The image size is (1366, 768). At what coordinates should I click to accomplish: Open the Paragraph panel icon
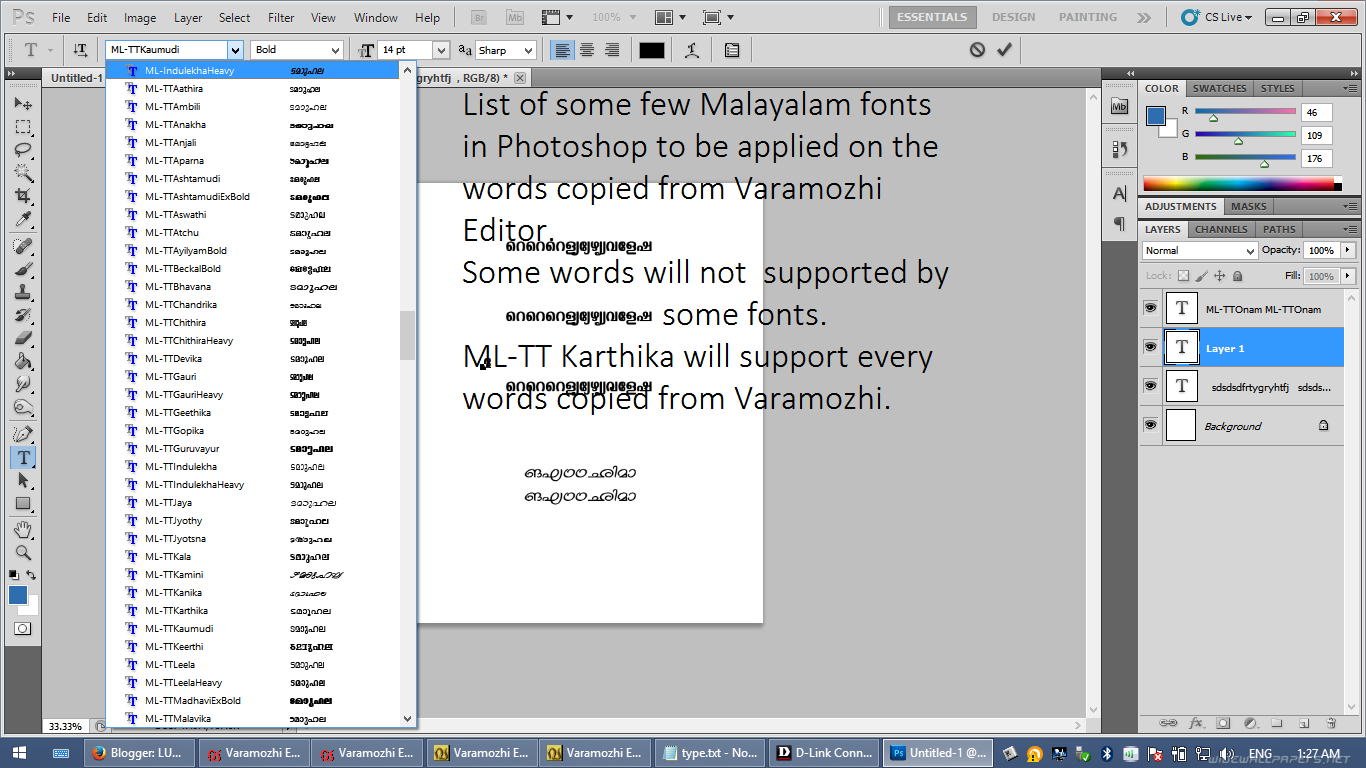(x=1119, y=223)
